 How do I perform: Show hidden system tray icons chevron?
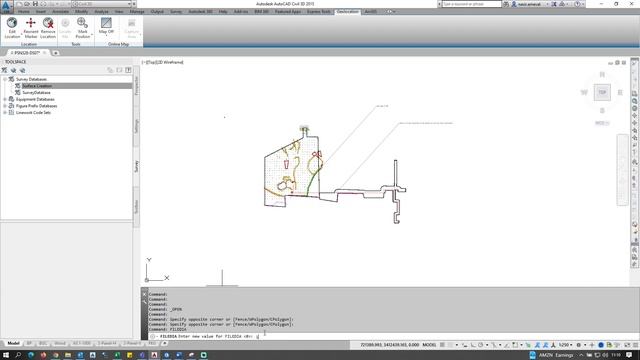pyautogui.click(x=581, y=355)
